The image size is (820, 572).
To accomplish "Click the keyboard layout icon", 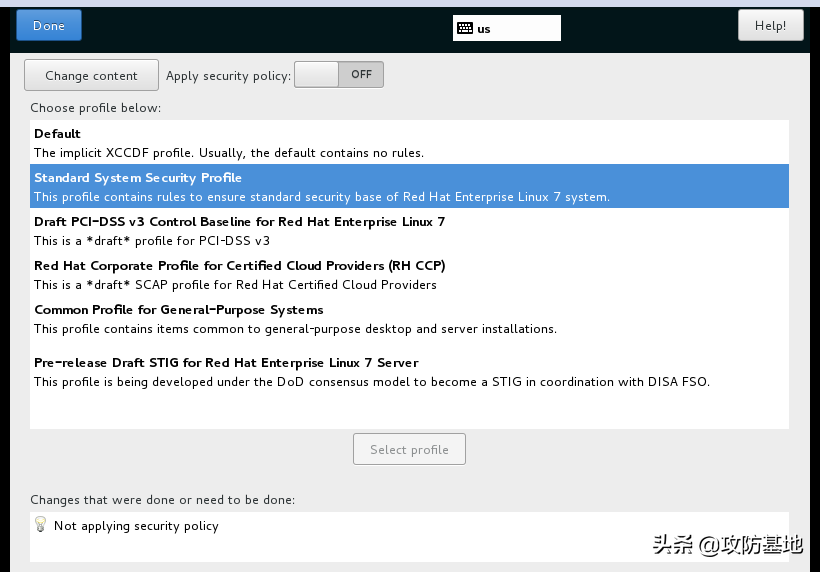I will 465,28.
